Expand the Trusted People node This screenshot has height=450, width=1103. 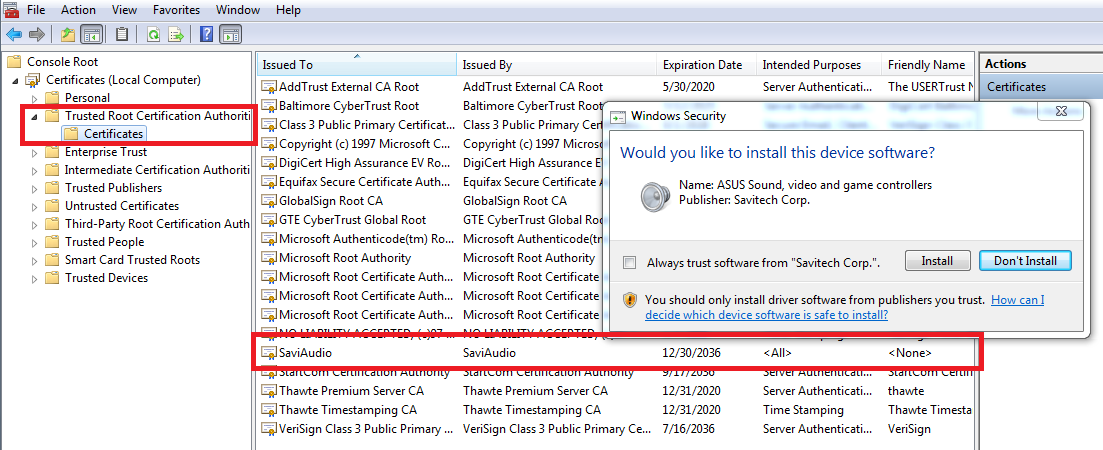34,242
